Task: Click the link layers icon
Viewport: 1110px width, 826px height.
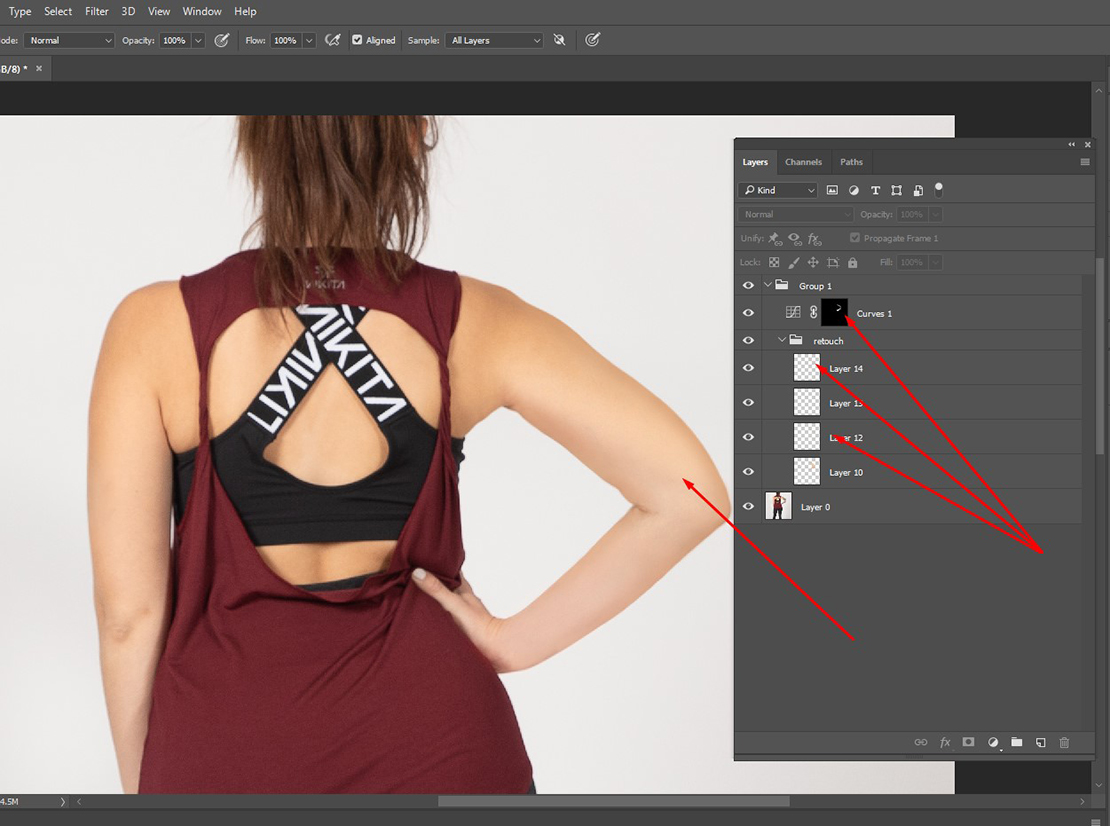Action: [920, 742]
